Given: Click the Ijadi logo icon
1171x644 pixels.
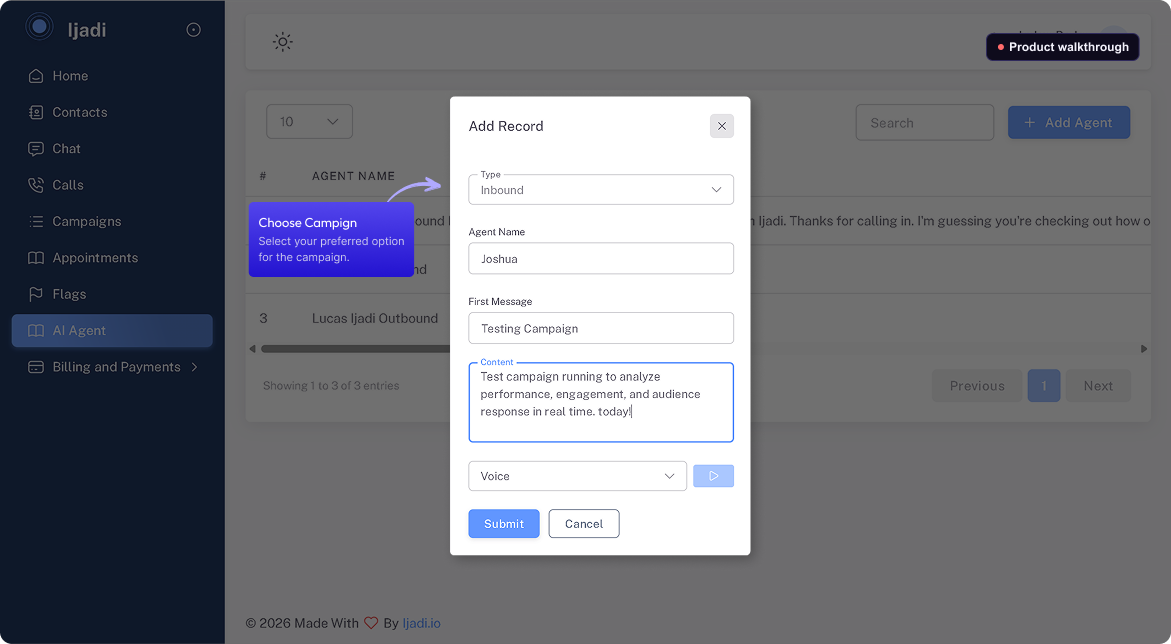Looking at the screenshot, I should pos(40,28).
